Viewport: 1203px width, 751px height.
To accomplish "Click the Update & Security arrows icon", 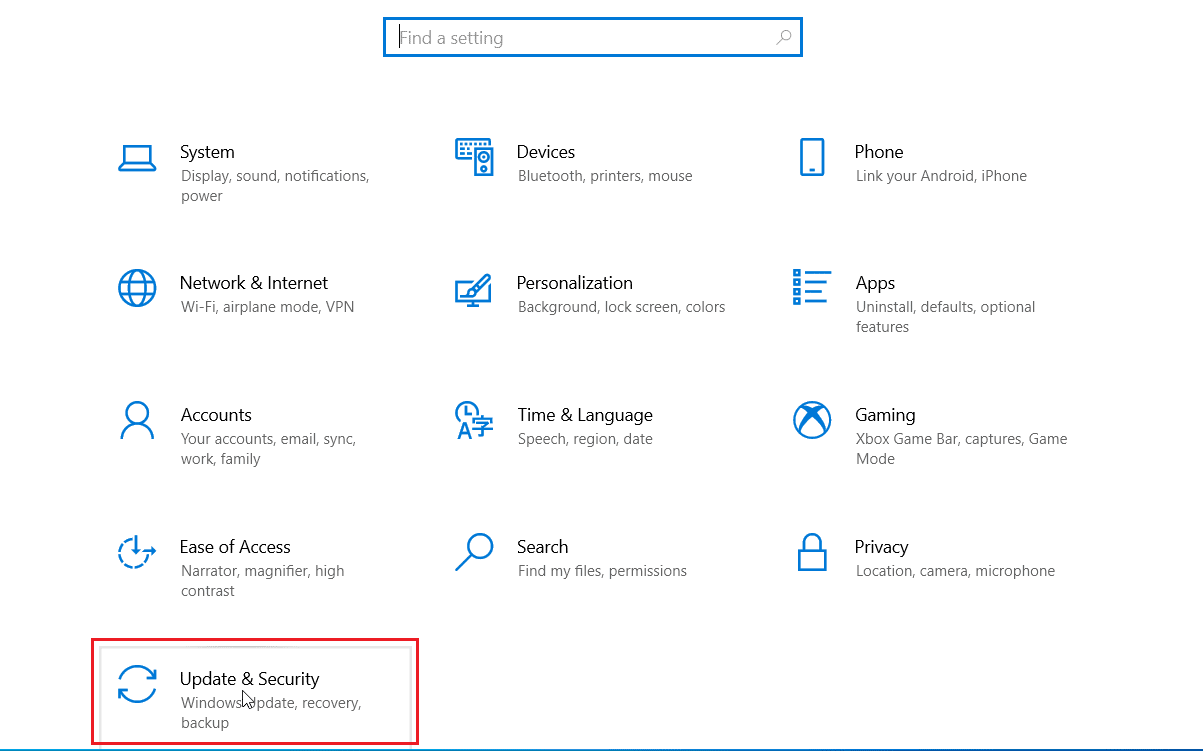I will coord(137,684).
